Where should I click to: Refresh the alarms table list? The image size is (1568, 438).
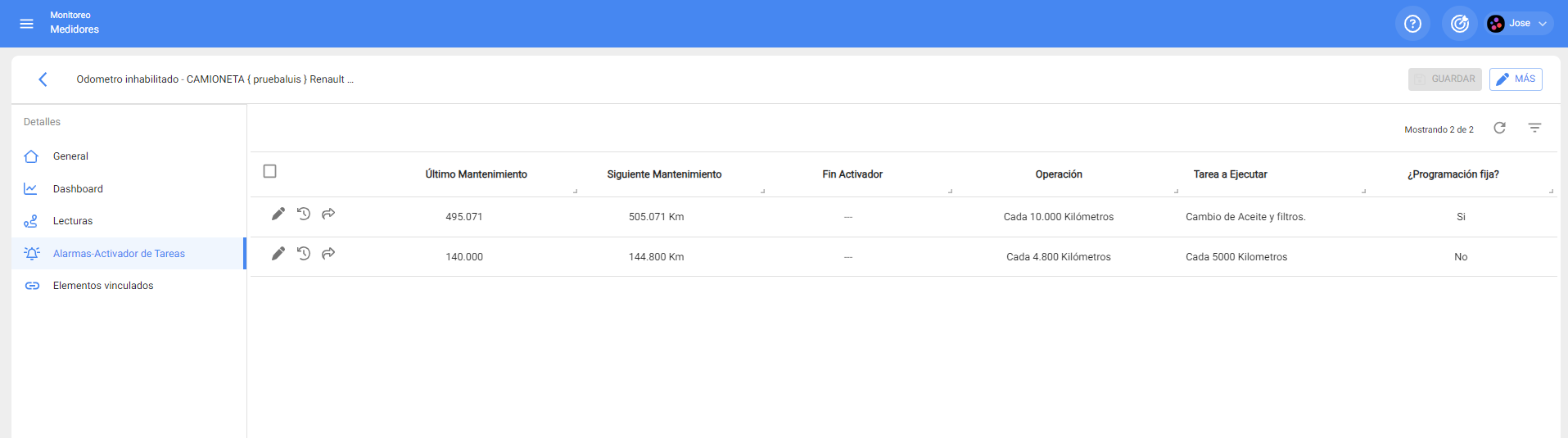pos(1499,128)
